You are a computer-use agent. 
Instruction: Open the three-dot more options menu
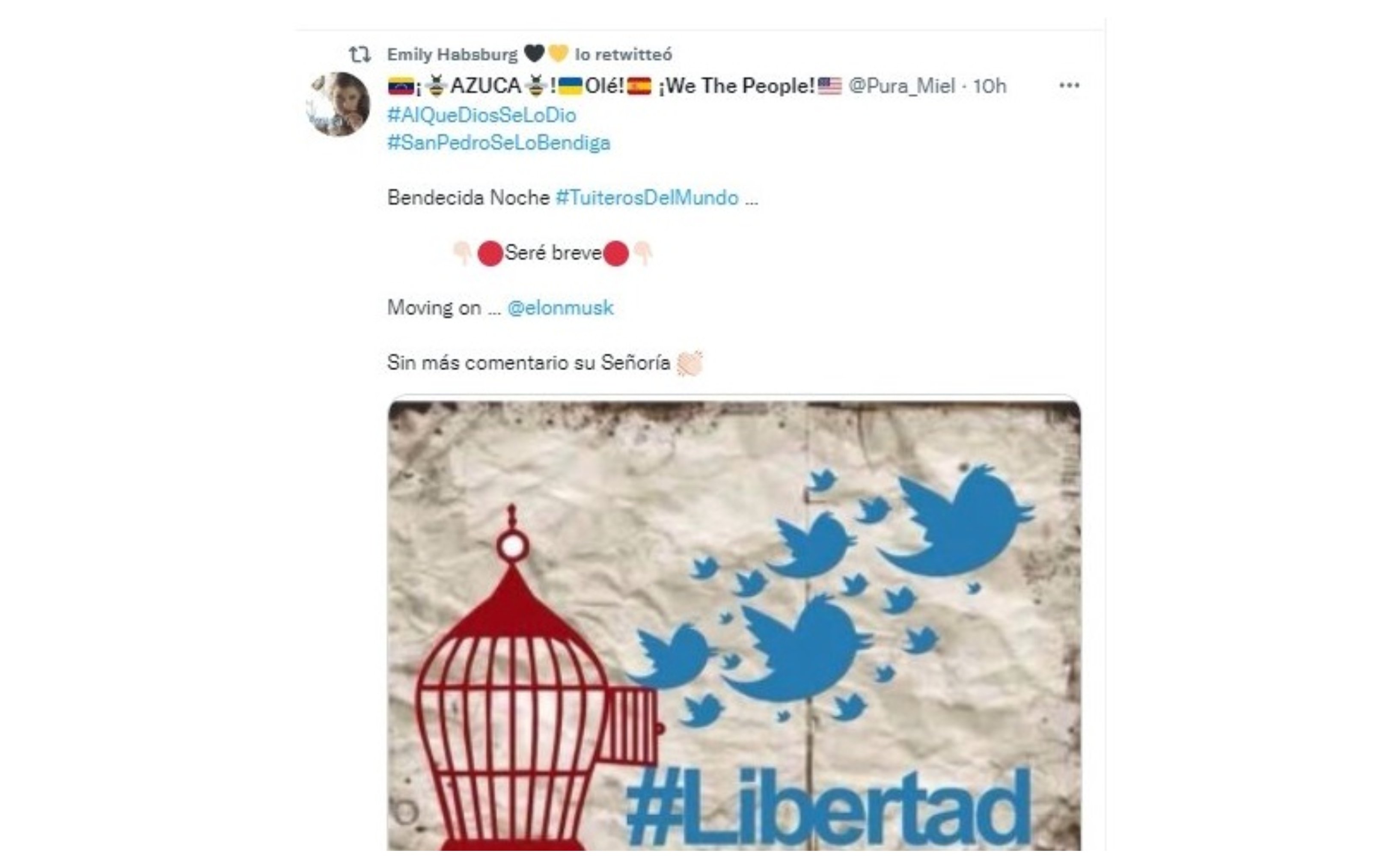coord(1069,86)
